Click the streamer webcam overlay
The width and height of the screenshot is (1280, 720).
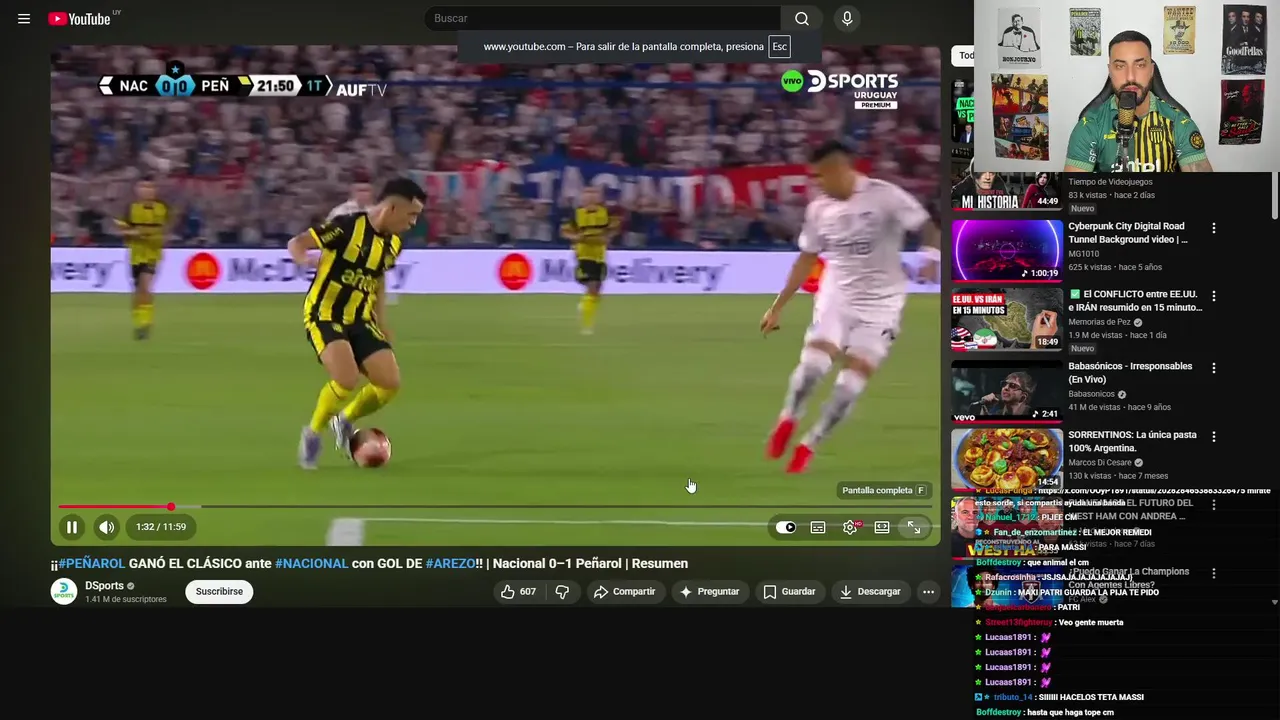click(x=1127, y=86)
